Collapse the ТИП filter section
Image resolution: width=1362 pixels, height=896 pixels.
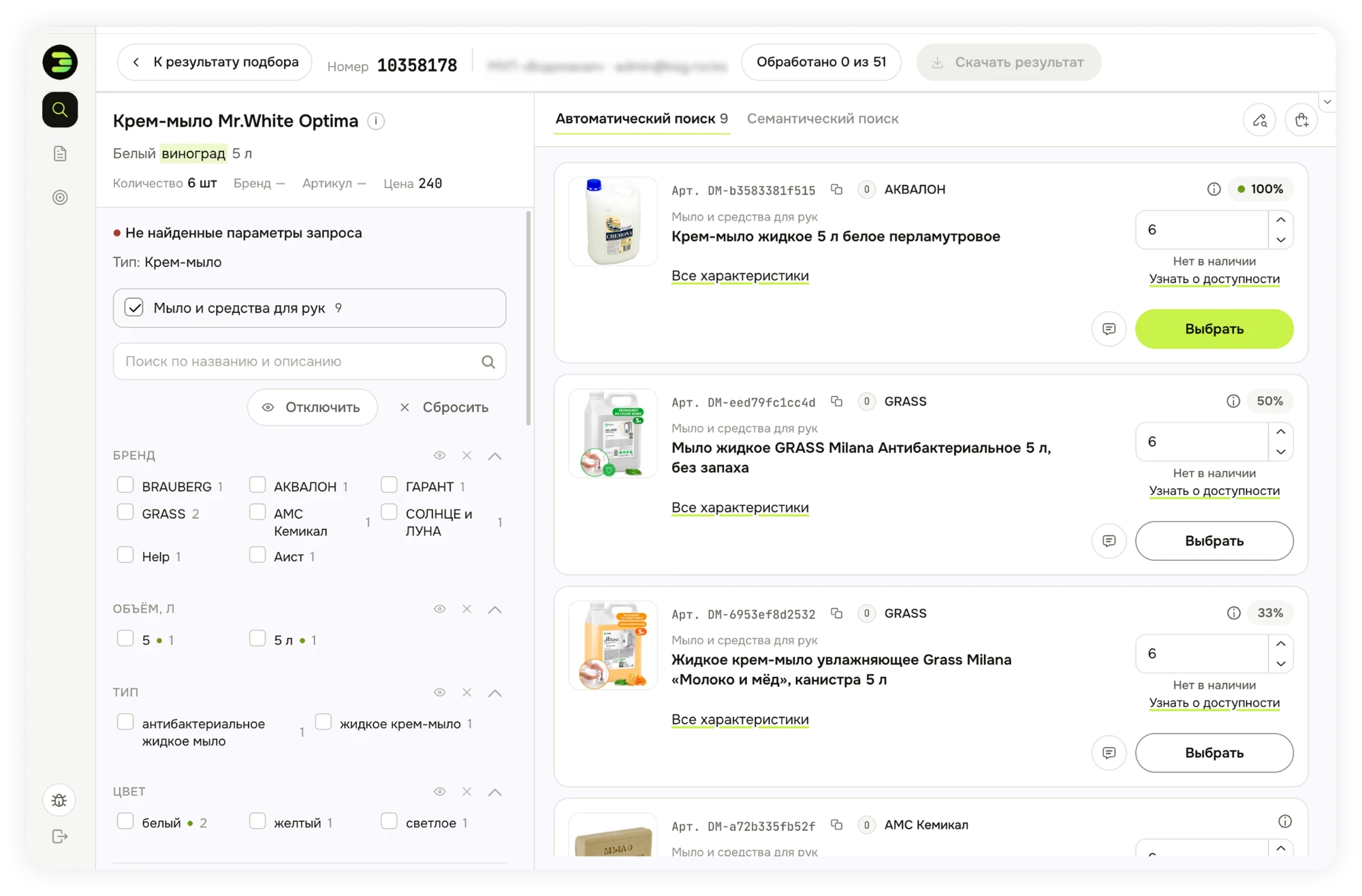[x=495, y=692]
